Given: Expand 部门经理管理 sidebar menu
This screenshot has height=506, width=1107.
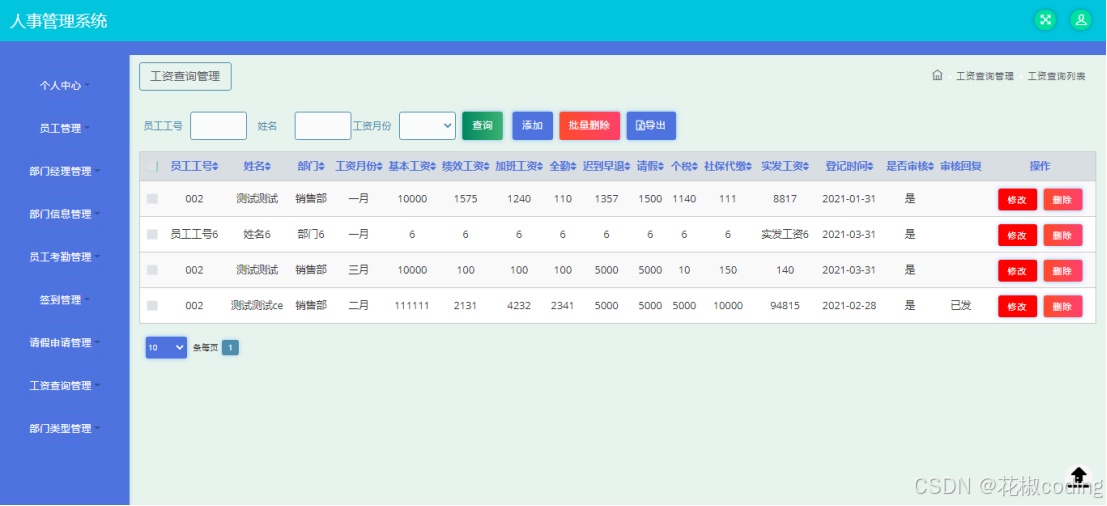Looking at the screenshot, I should pyautogui.click(x=64, y=171).
